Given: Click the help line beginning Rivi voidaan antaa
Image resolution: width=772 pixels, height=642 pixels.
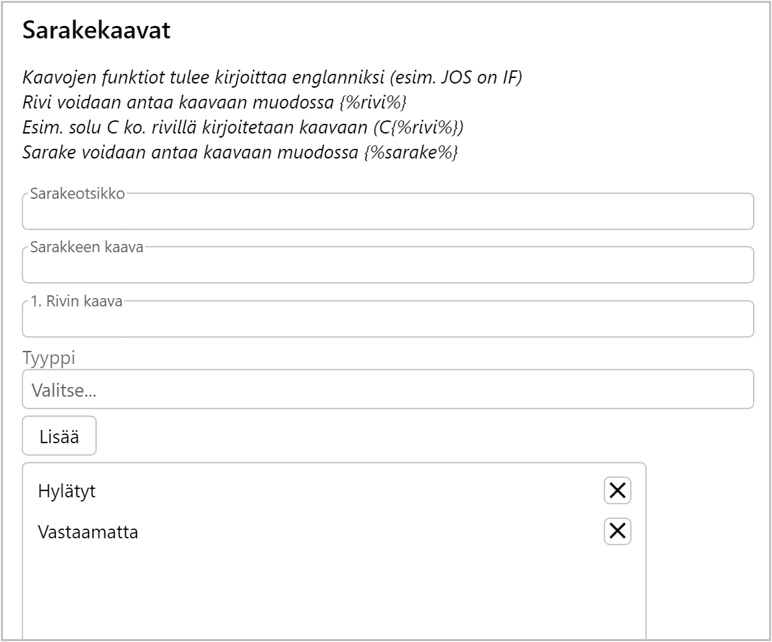Looking at the screenshot, I should 214,102.
